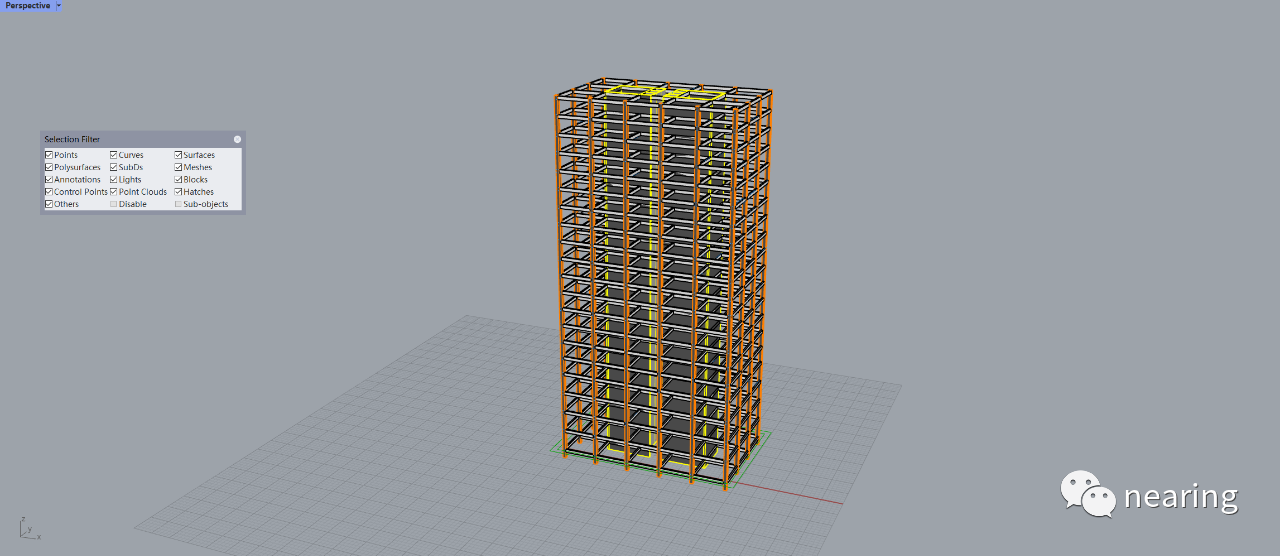Toggle the Blocks filter checkbox
Image resolution: width=1280 pixels, height=556 pixels.
[178, 179]
